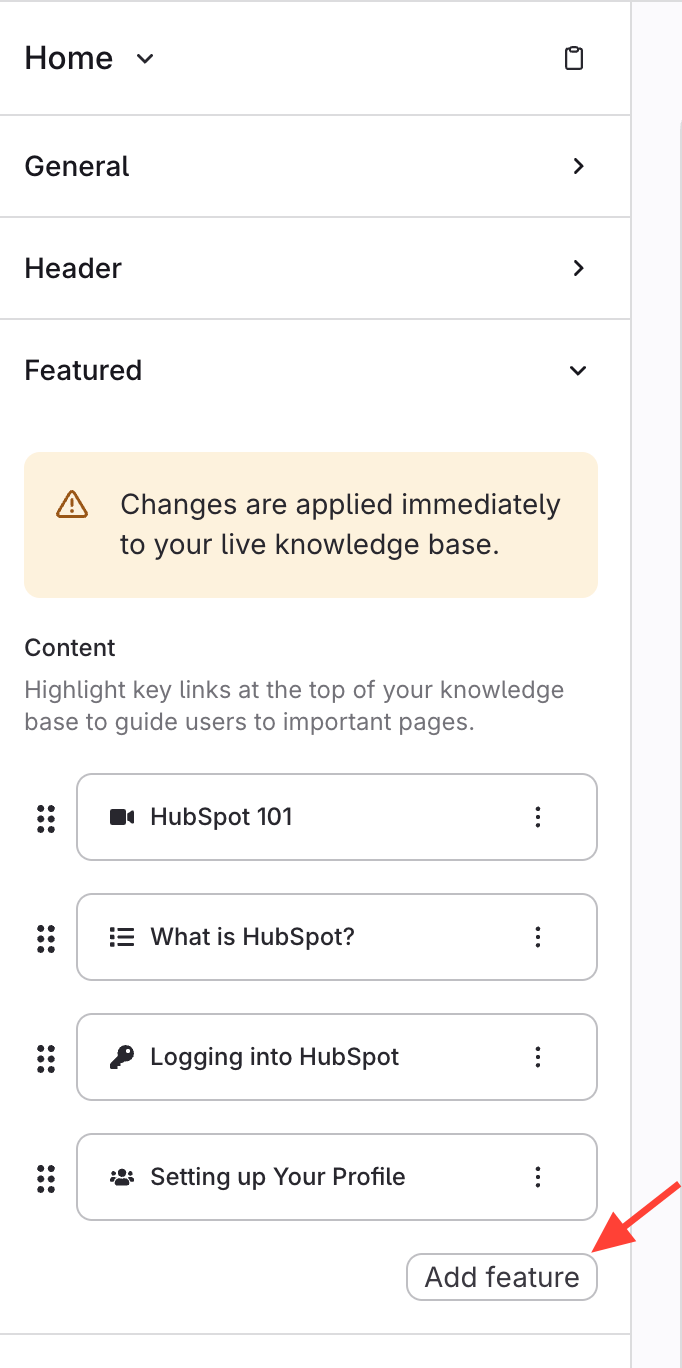Click drag handle beside Setting up Your Profile
The image size is (682, 1368).
coord(45,1178)
